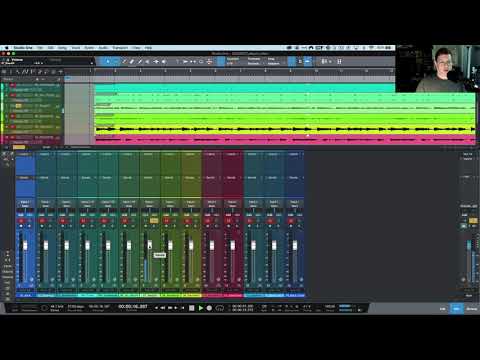Select the Bend tool in the toolbar
This screenshot has height=360, width=480.
[156, 61]
